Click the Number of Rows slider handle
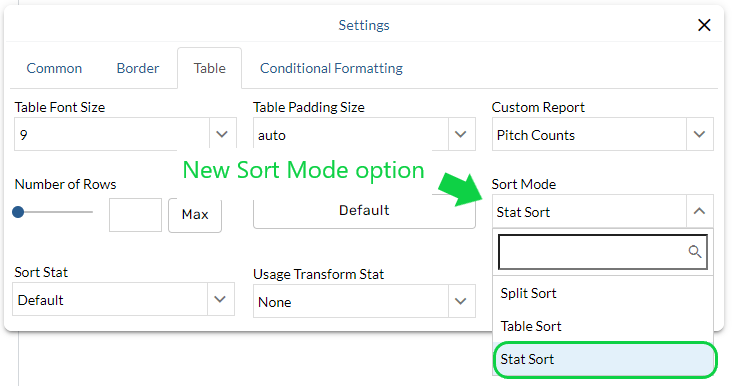The height and width of the screenshot is (386, 736). 18,212
